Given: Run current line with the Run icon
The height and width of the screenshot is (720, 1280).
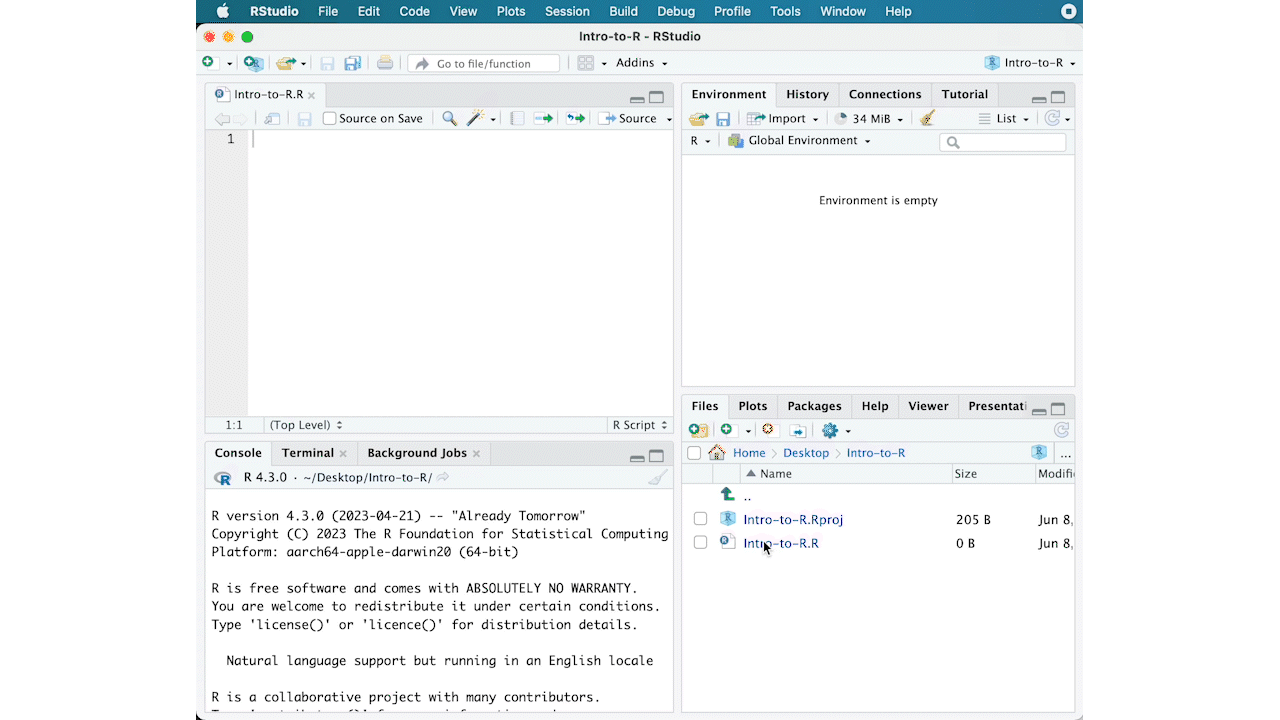Looking at the screenshot, I should point(543,118).
